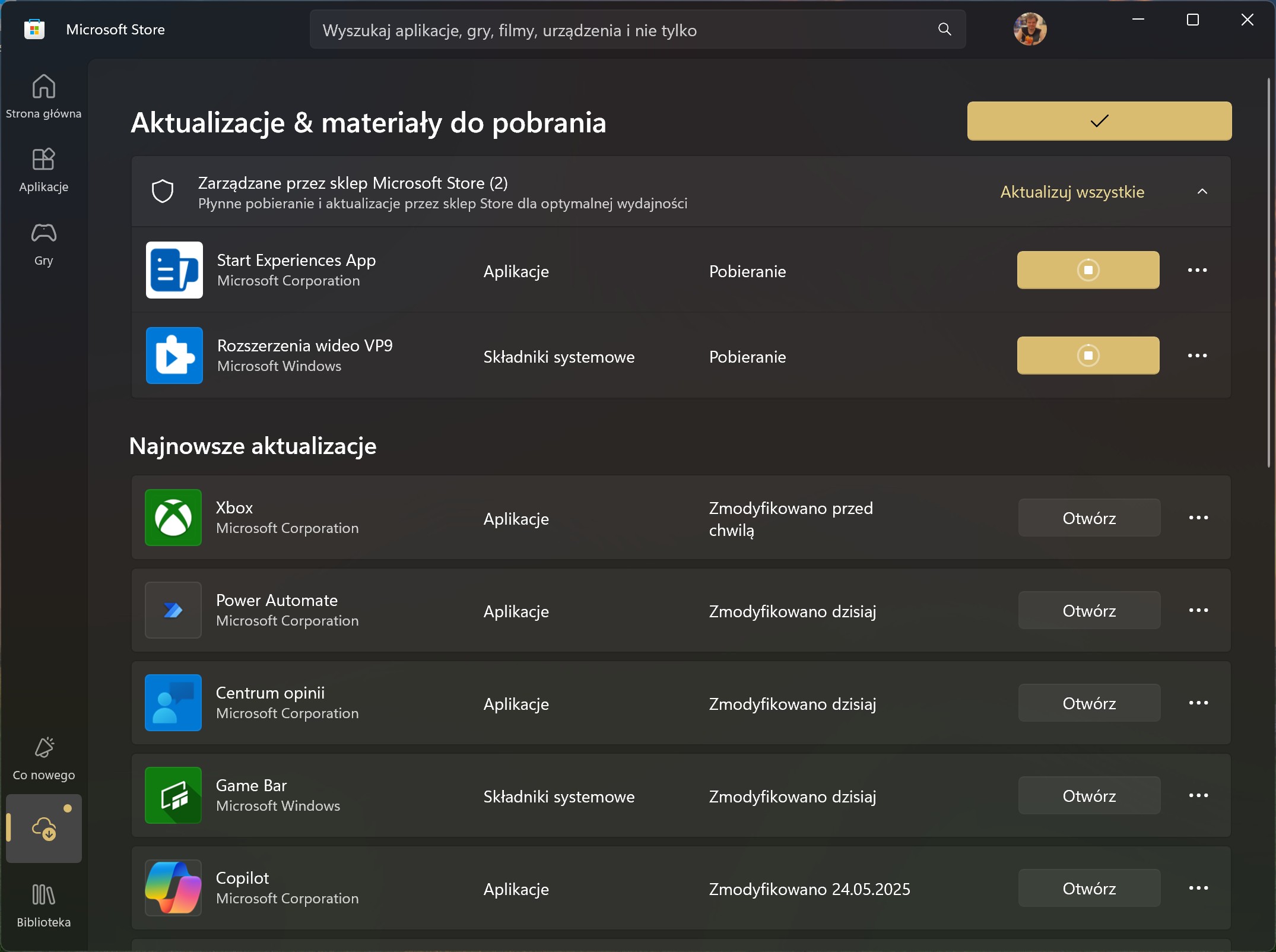Click the Copilot app name
Screen dimensions: 1276x952
[x=242, y=878]
